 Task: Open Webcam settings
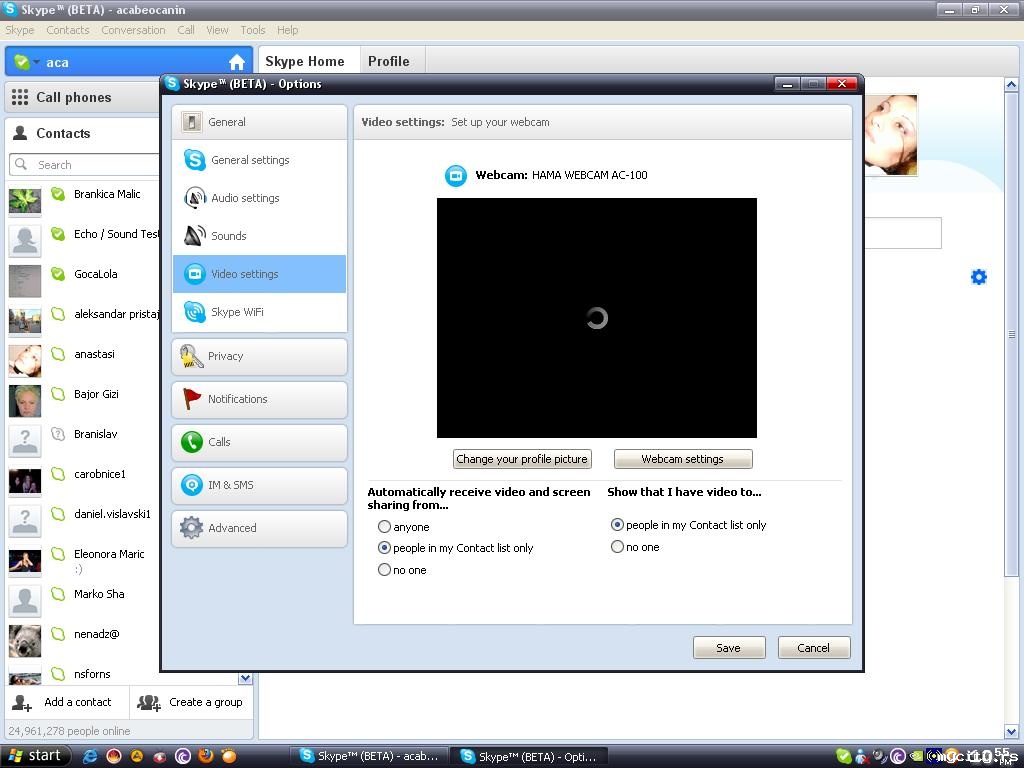(x=683, y=459)
